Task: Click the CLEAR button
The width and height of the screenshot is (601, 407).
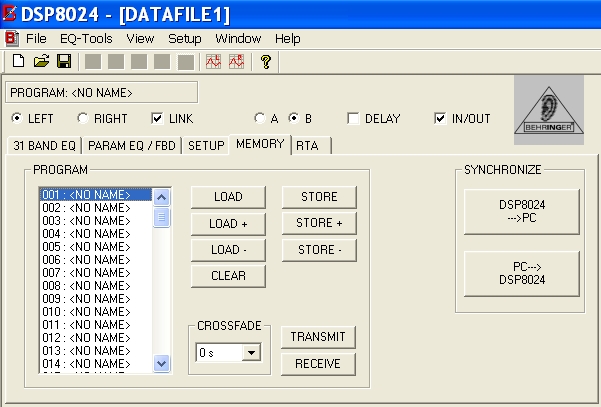Action: click(x=228, y=276)
